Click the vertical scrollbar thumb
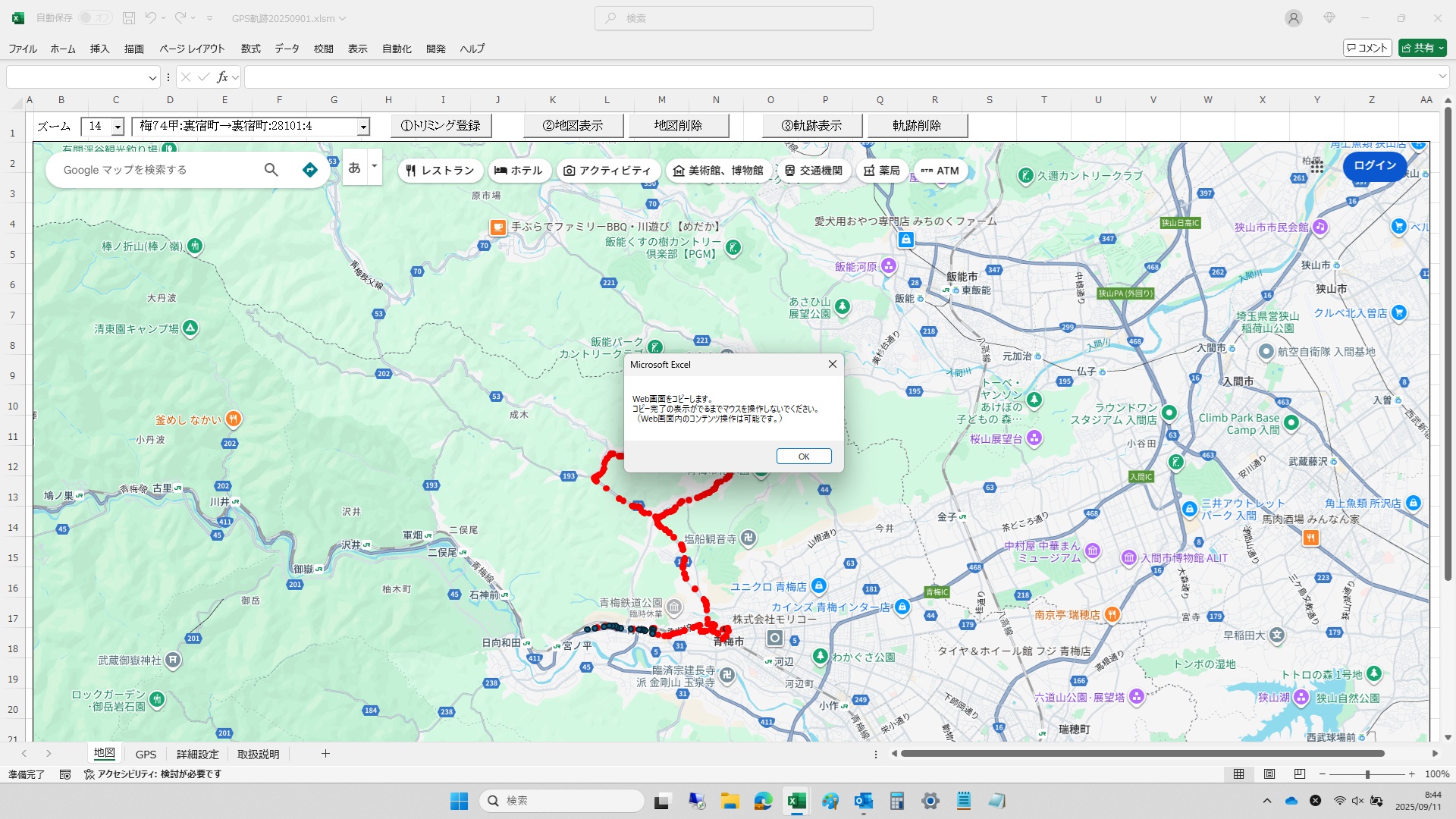 click(1448, 344)
